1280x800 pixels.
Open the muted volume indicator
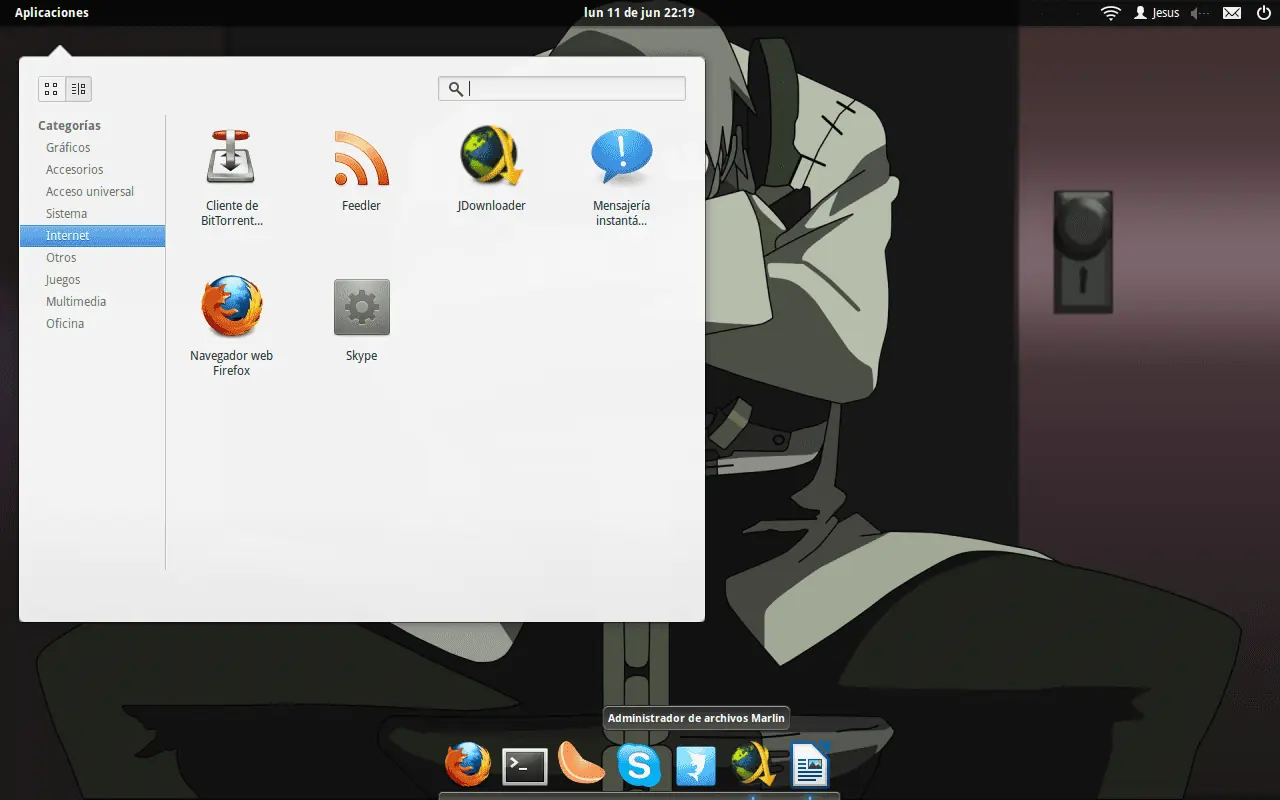tap(1201, 13)
